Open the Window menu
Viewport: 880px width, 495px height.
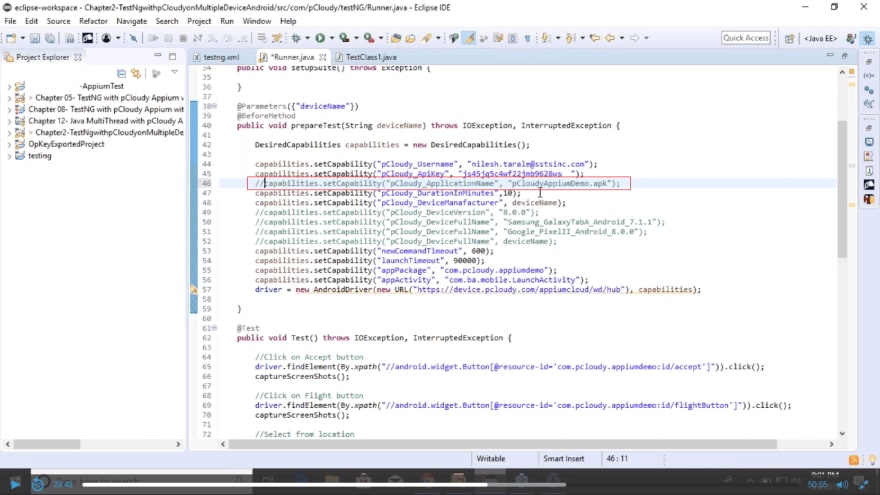tap(256, 21)
